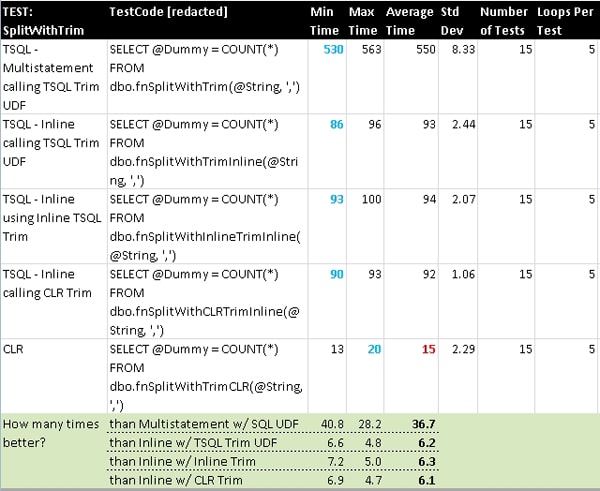Click the blue 530 min time value
600x491 pixels.
(333, 50)
